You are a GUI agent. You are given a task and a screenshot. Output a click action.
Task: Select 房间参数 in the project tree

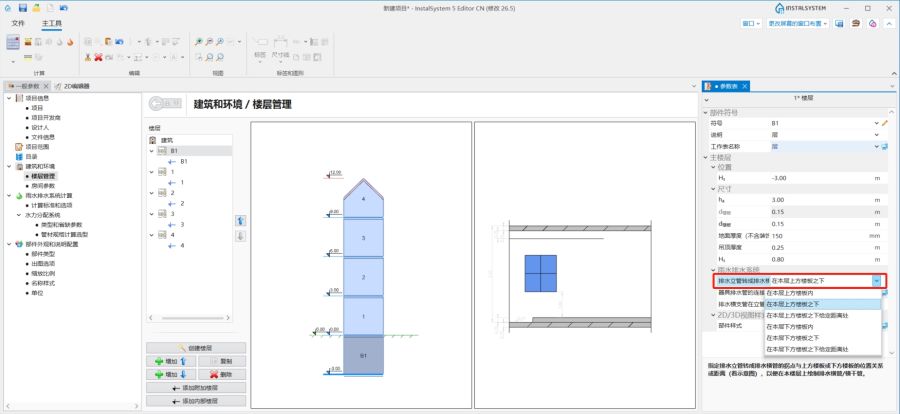[44, 185]
